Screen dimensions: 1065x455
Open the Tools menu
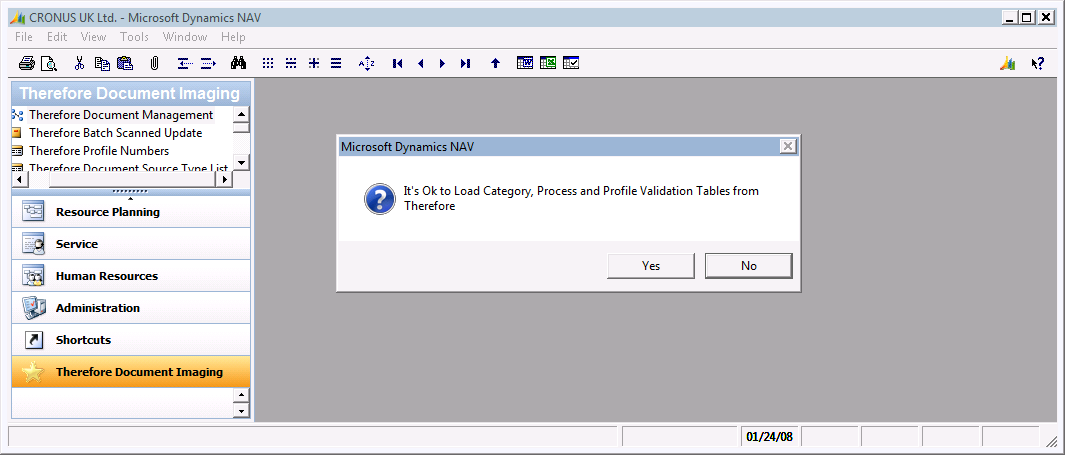pyautogui.click(x=134, y=37)
